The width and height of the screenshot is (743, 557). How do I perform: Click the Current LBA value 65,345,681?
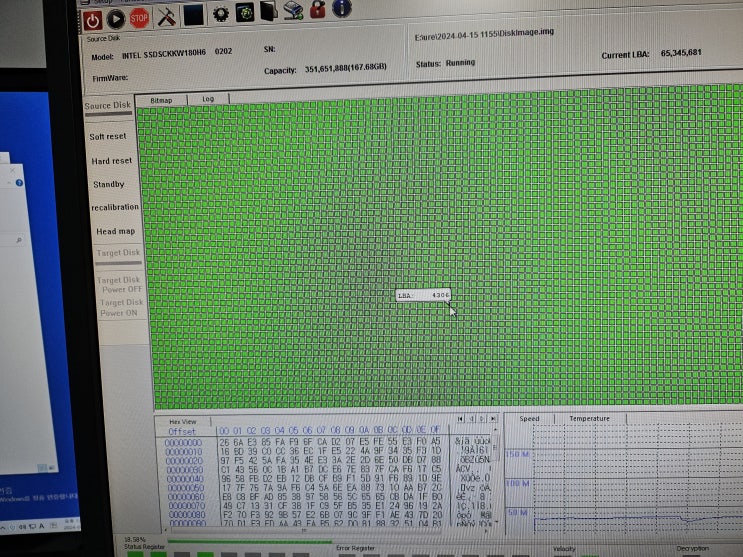click(681, 53)
